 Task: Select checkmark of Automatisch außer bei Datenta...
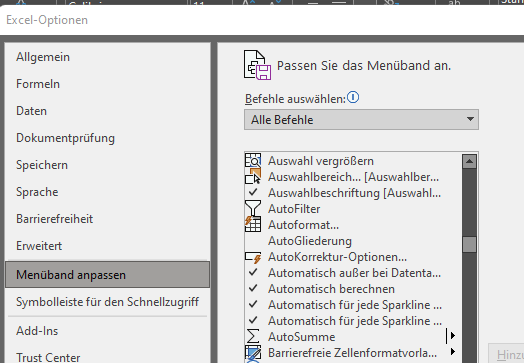(x=253, y=272)
